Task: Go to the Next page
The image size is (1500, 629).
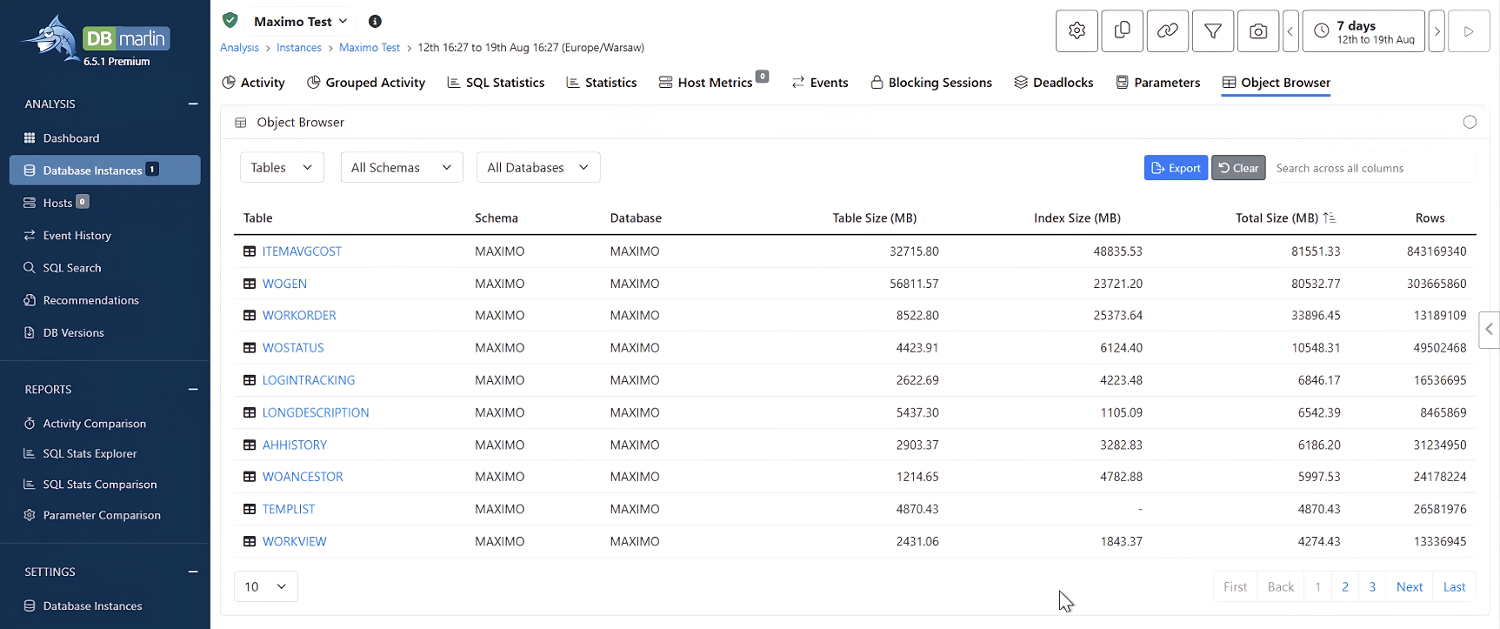Action: [x=1409, y=587]
